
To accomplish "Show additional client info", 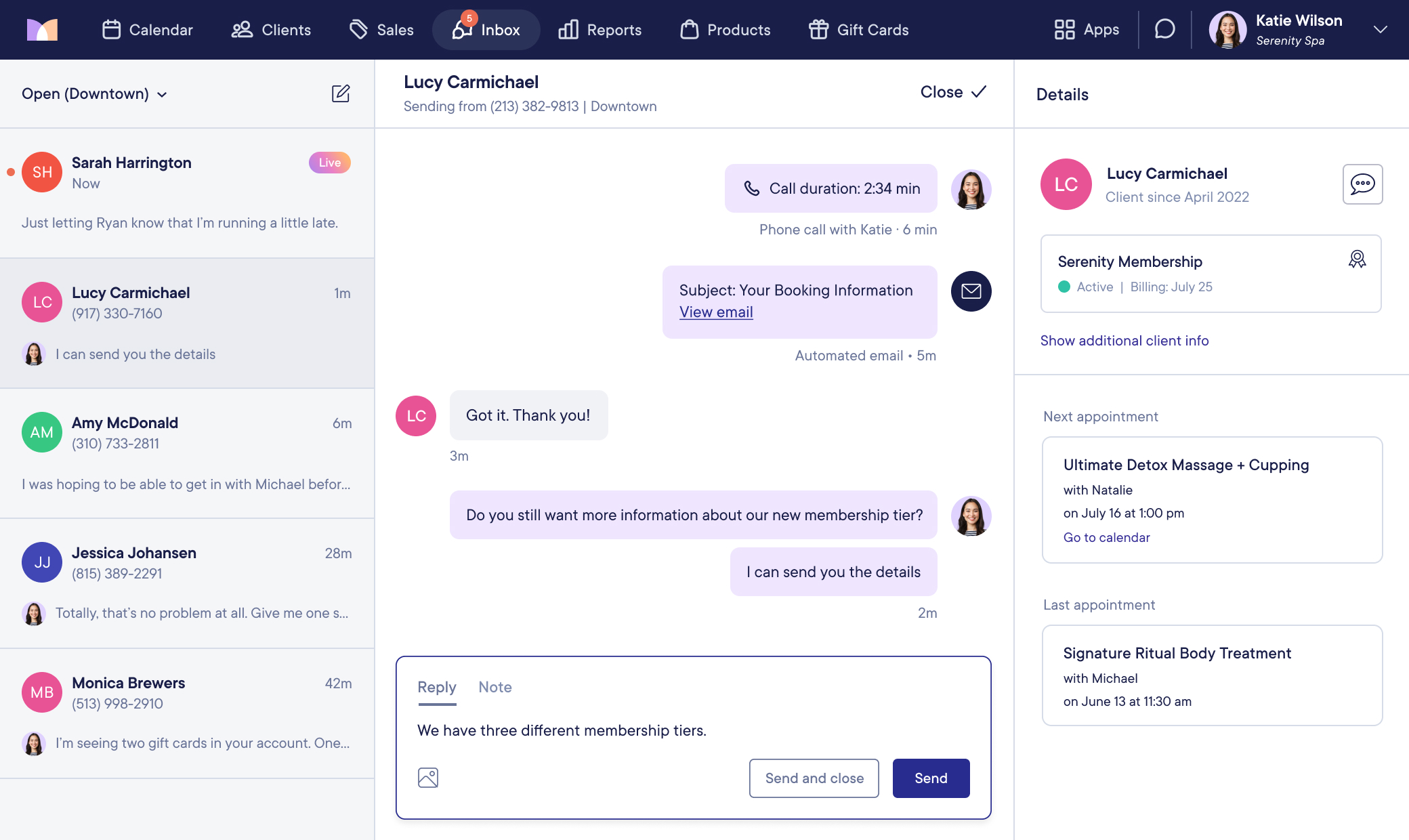I will coord(1124,341).
